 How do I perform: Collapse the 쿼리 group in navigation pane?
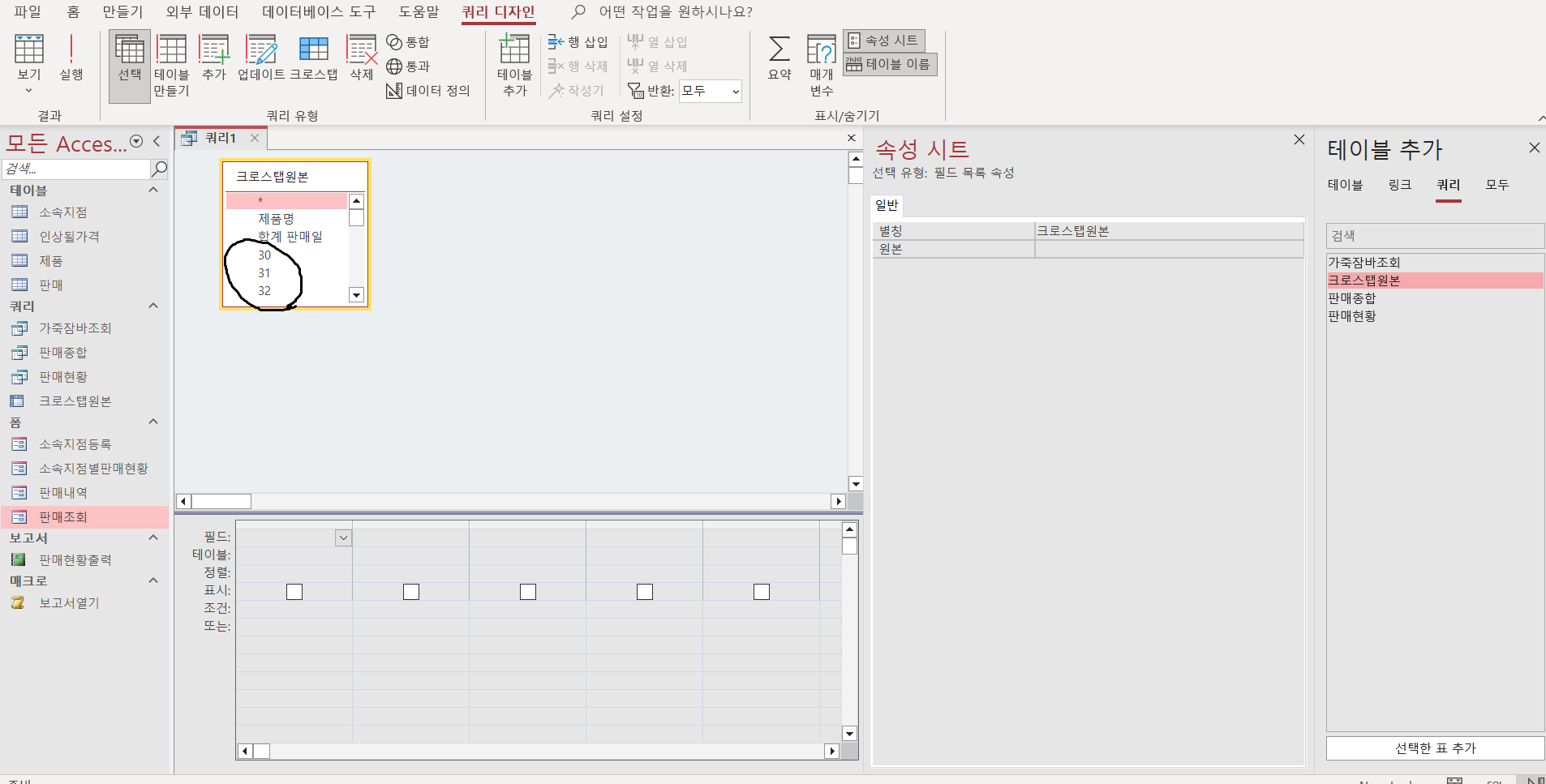coord(152,306)
